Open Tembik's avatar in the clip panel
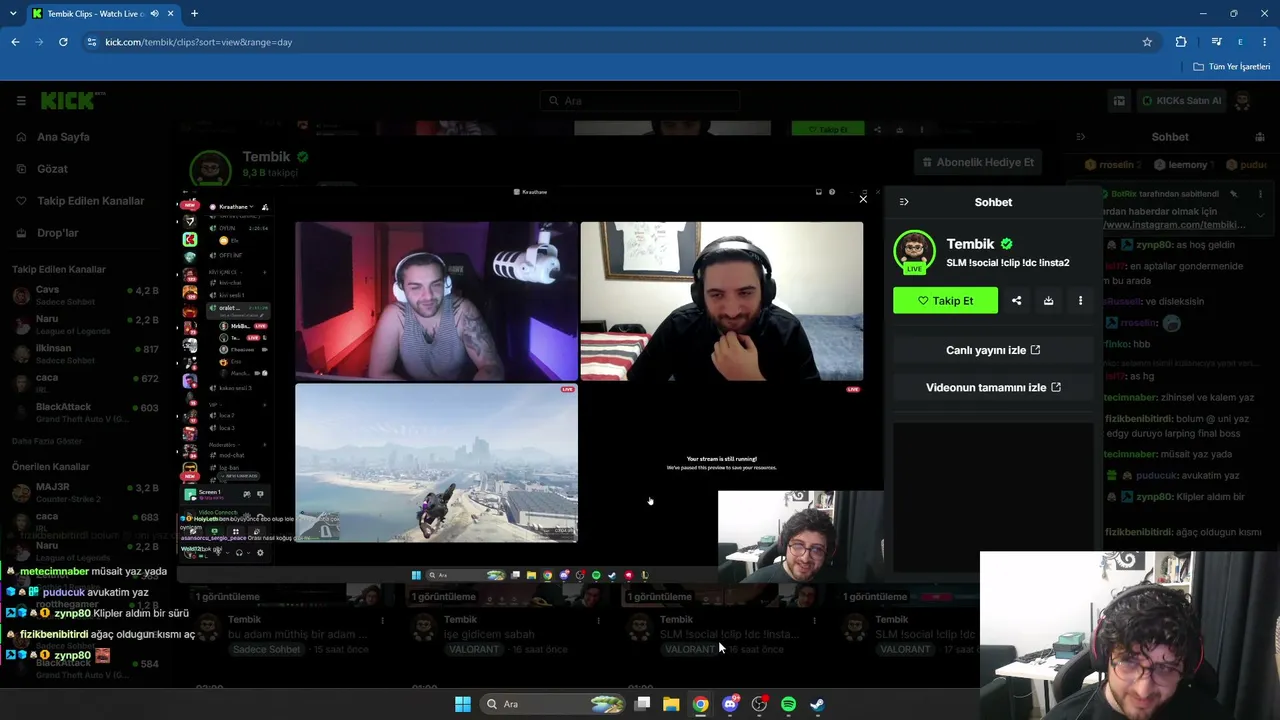 (914, 251)
